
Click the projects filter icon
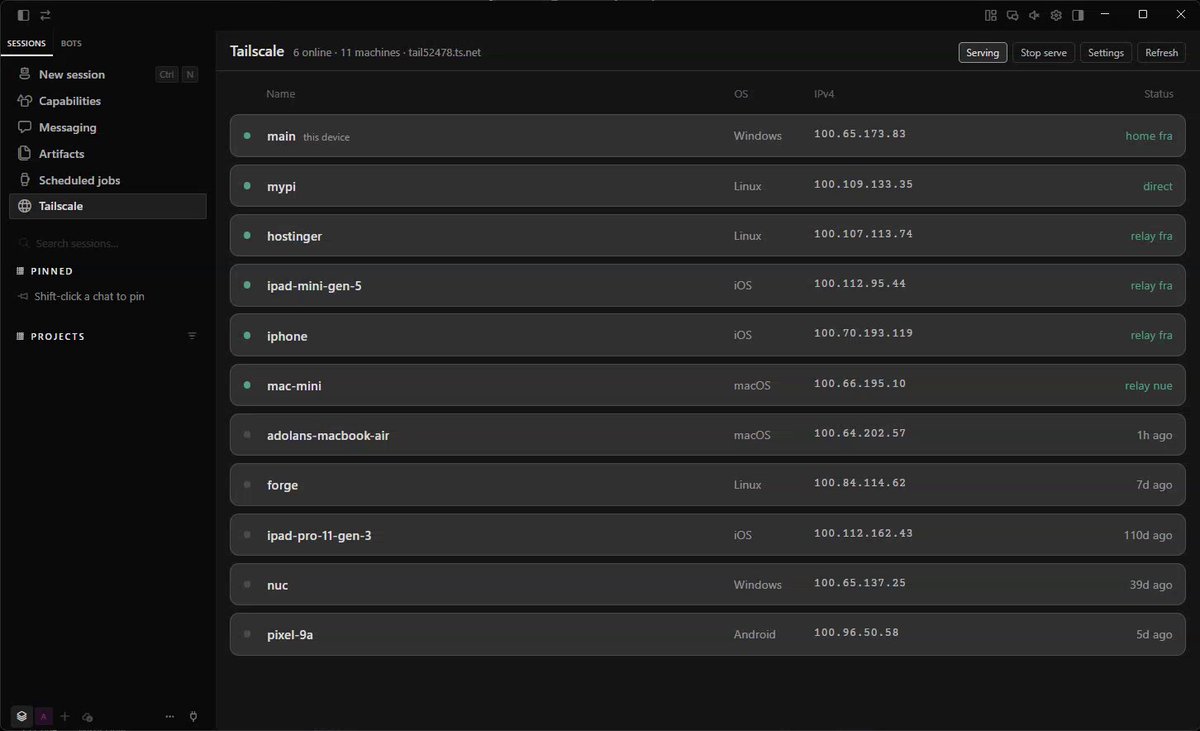(192, 336)
